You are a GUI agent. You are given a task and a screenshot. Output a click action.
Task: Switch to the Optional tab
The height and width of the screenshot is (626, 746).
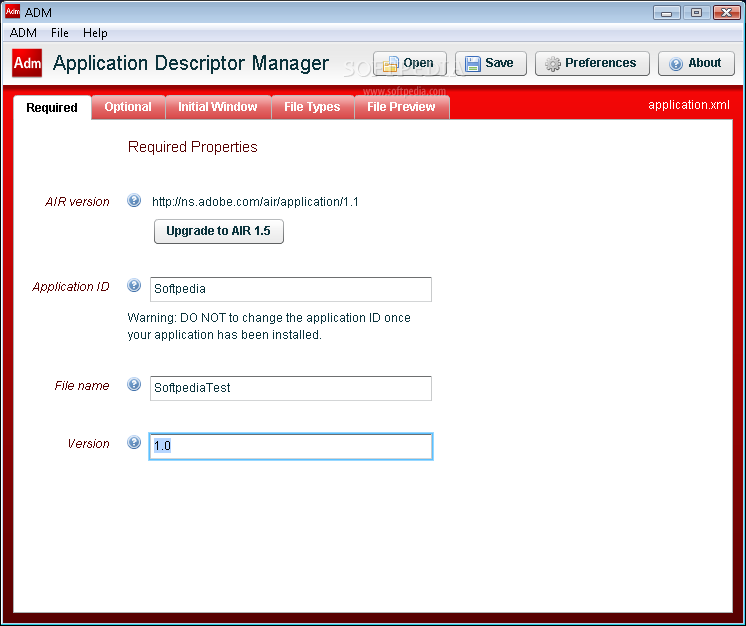(128, 107)
